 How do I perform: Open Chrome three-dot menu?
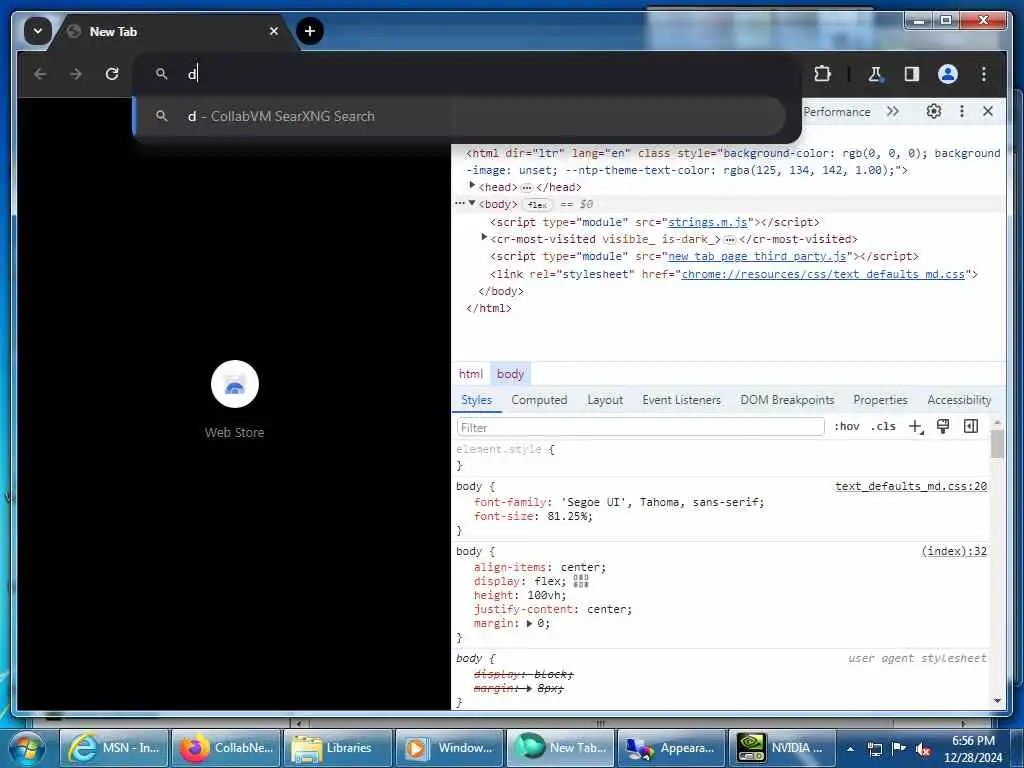click(984, 74)
